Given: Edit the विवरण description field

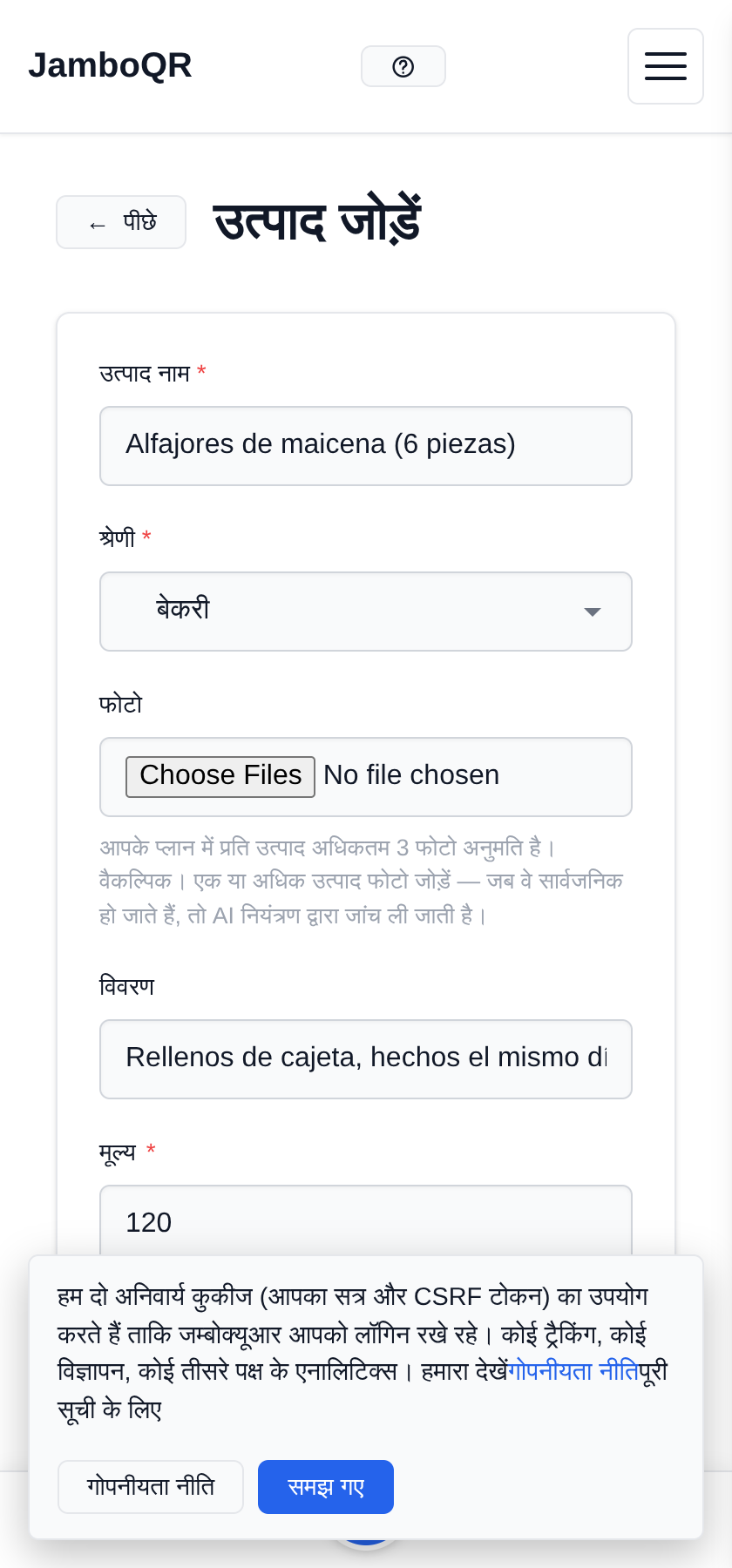Looking at the screenshot, I should pos(366,1059).
